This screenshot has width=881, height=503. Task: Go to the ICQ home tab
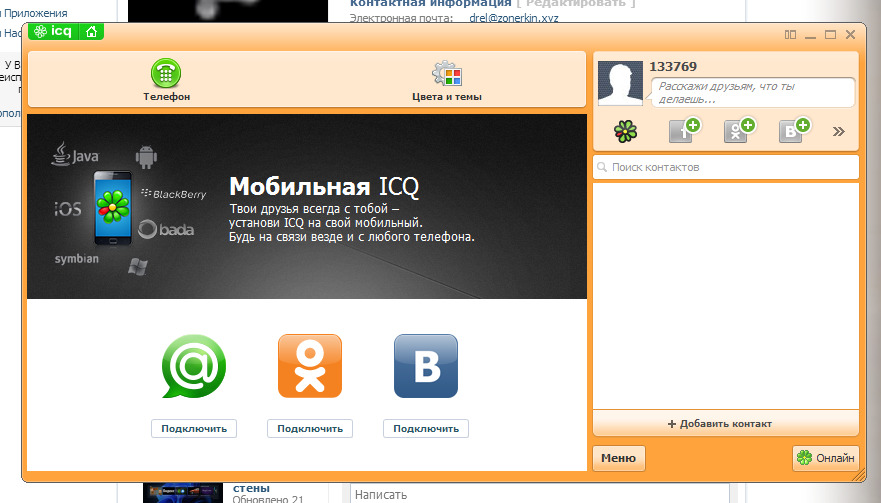click(x=92, y=31)
